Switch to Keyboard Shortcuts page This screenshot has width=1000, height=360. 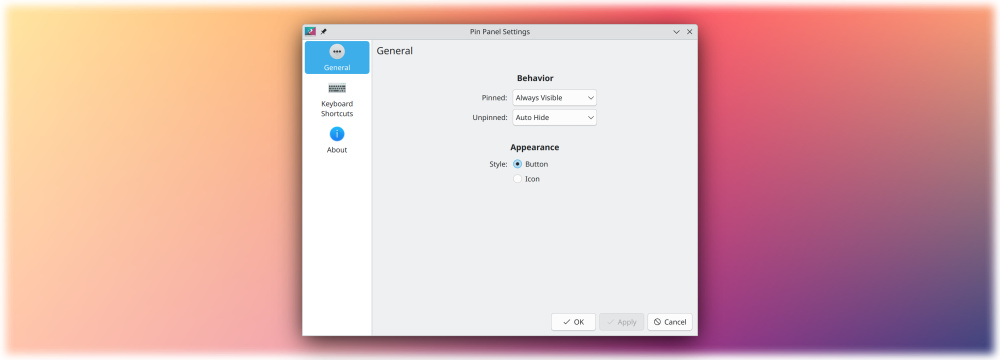point(337,109)
